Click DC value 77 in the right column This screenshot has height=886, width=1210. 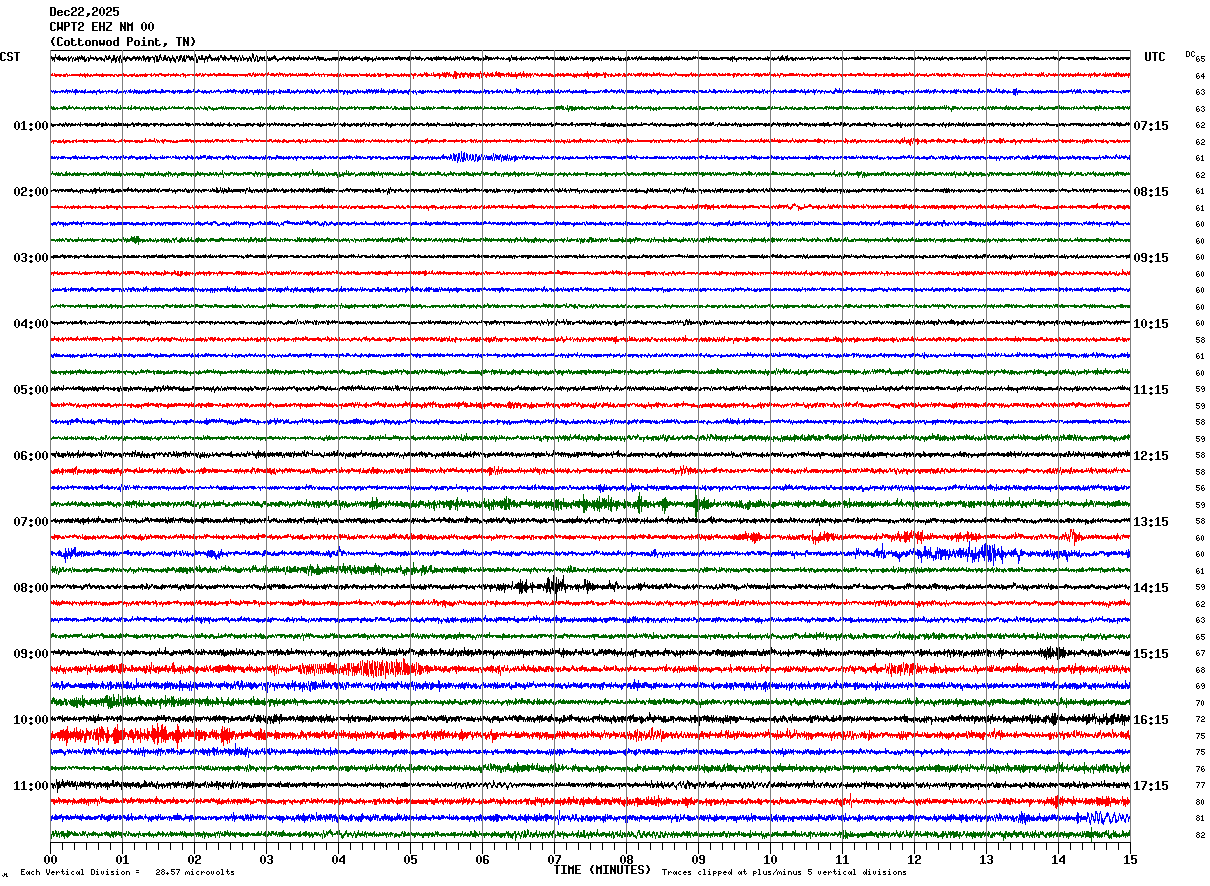[1200, 786]
